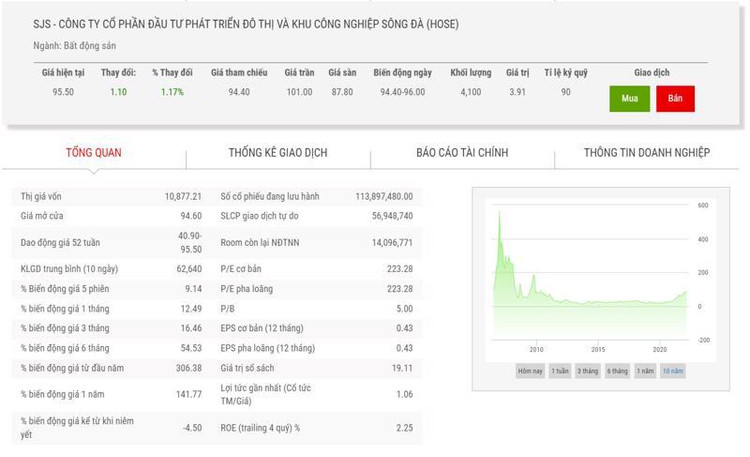Click the P/E cơ bản row

click(x=316, y=269)
